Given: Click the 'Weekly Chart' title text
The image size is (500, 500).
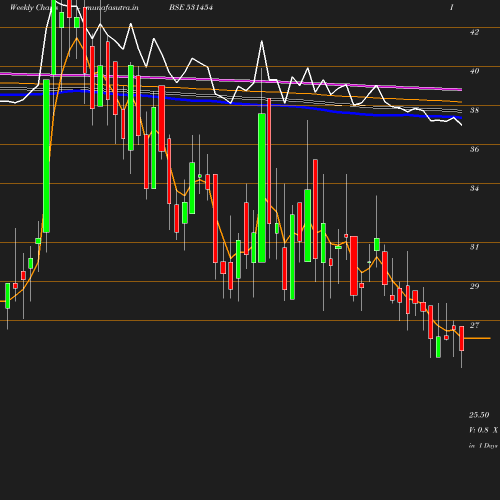Looking at the screenshot, I should click(33, 7).
